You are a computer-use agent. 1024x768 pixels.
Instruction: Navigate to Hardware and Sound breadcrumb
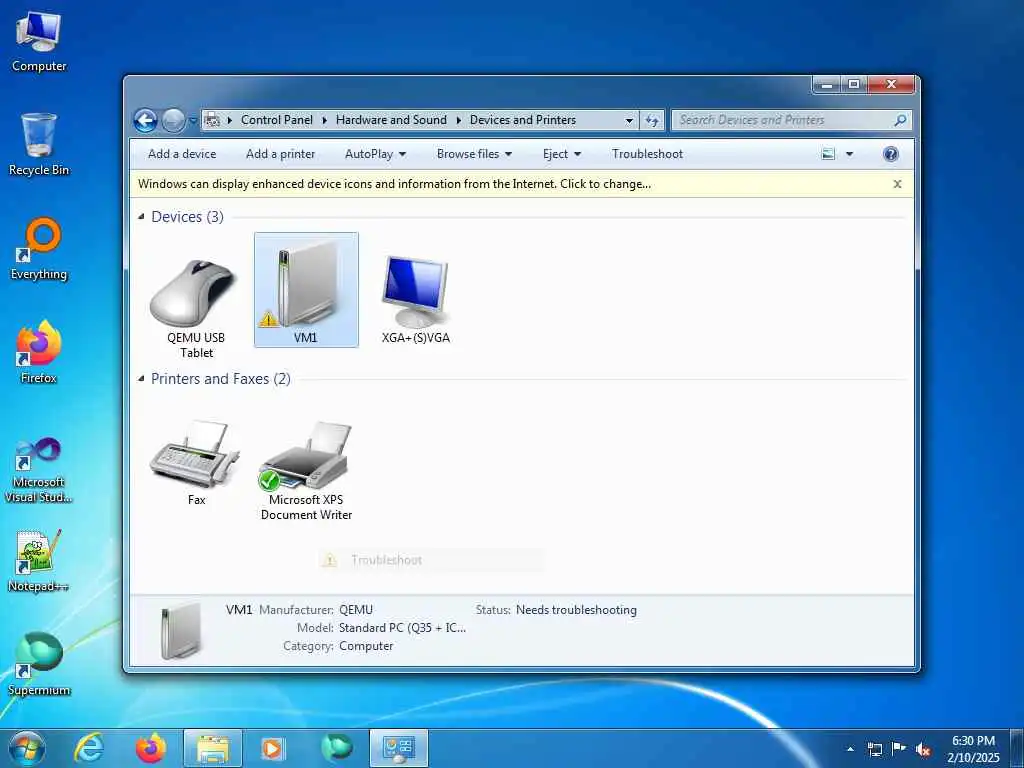(x=391, y=120)
